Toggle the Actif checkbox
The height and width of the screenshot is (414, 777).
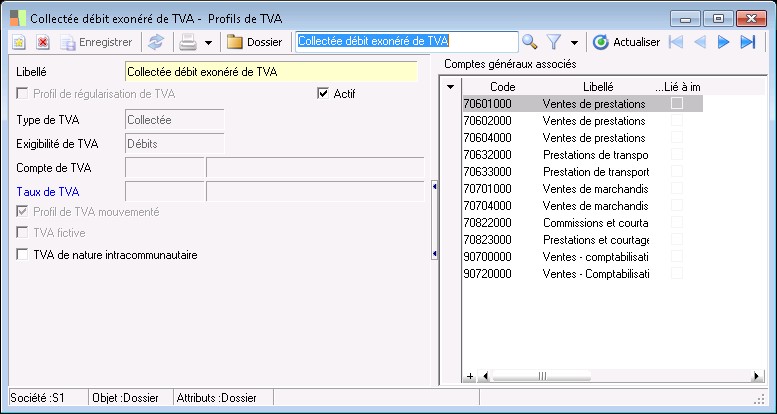point(323,94)
